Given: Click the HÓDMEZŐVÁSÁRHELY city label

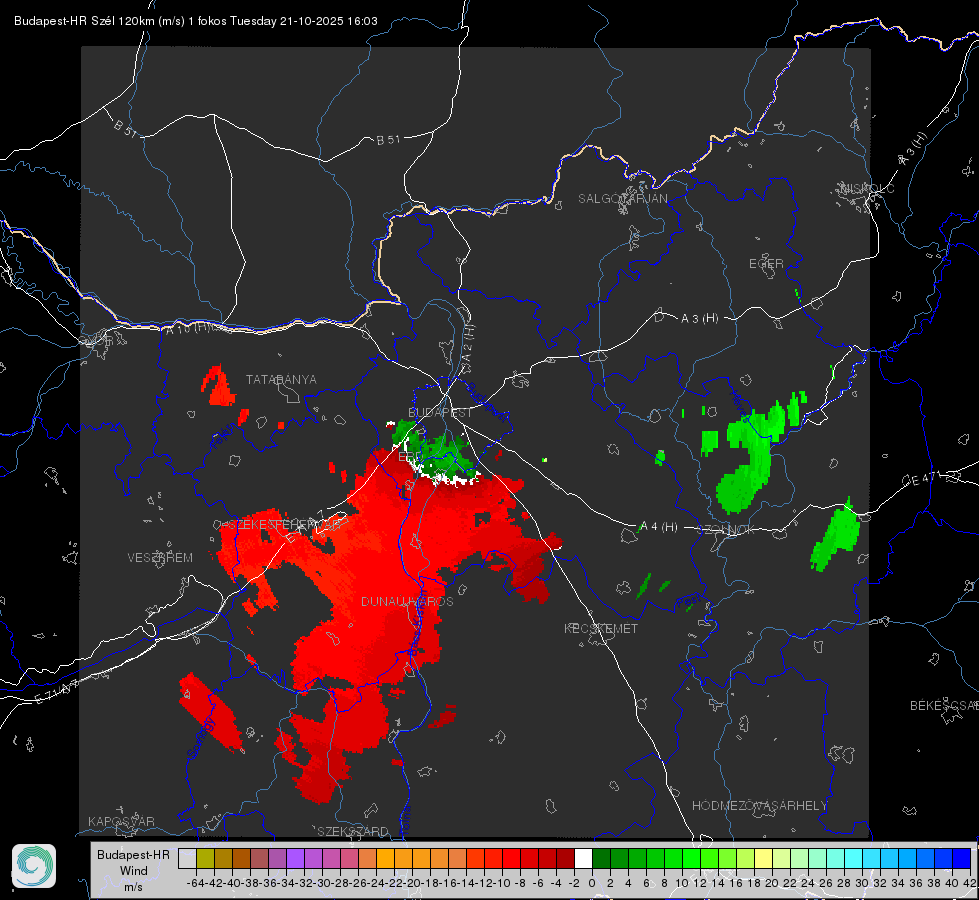Looking at the screenshot, I should coord(759,806).
